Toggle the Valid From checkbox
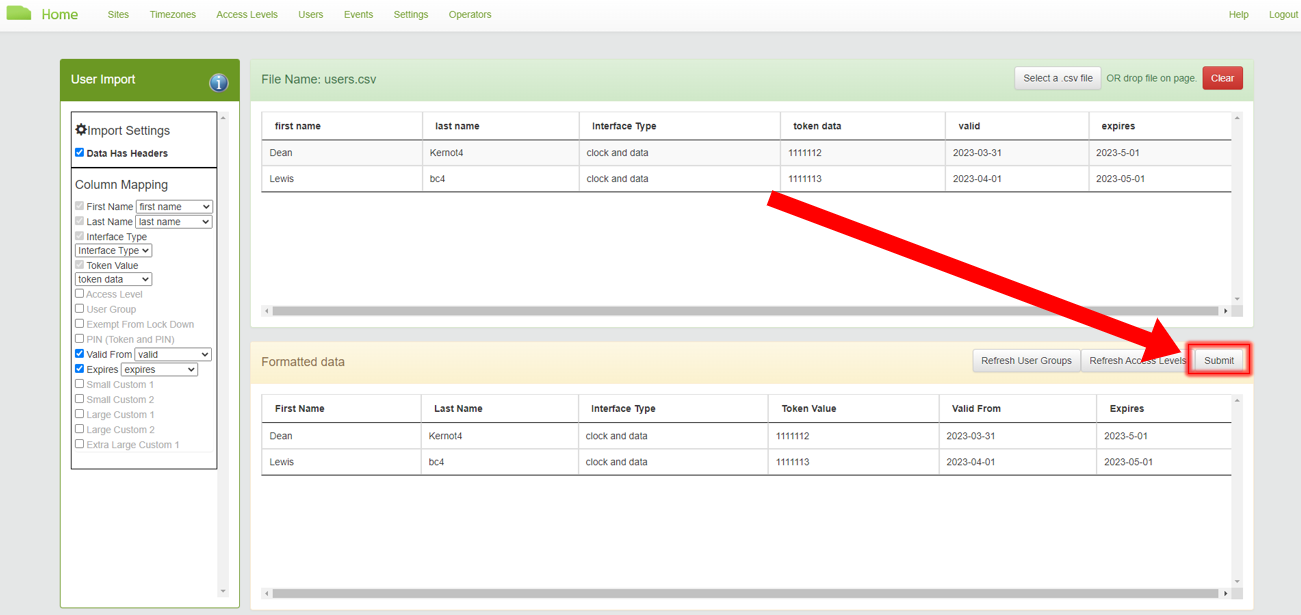 pyautogui.click(x=80, y=354)
